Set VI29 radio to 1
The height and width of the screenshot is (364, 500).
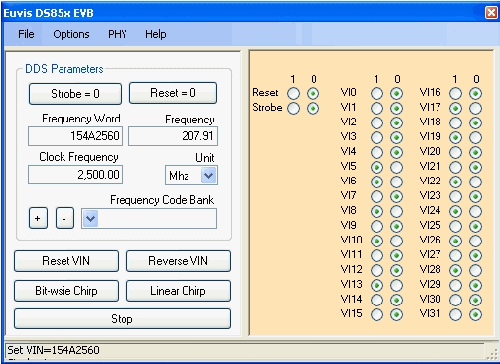point(456,285)
